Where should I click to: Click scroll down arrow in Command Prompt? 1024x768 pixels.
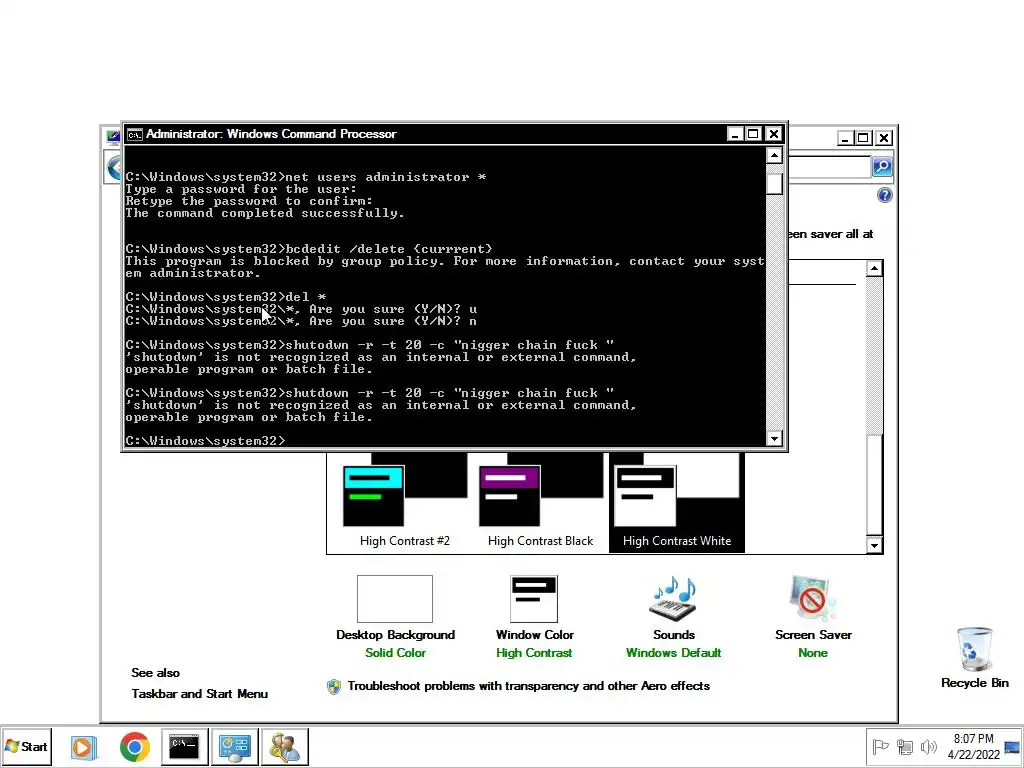(774, 438)
